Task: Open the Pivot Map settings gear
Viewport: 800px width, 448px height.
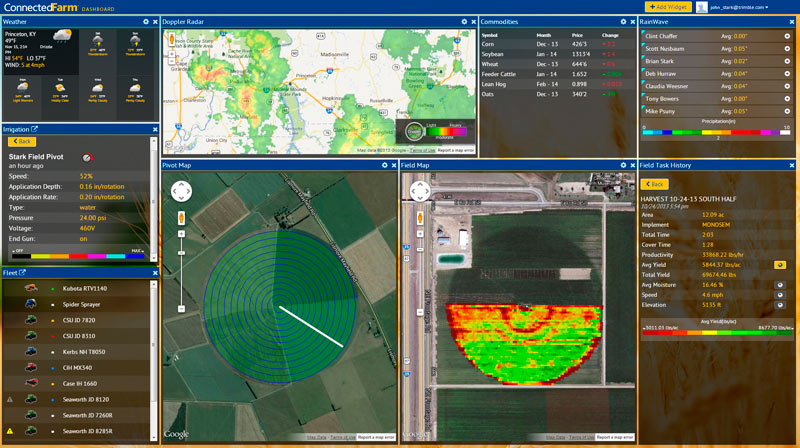Action: tap(385, 165)
